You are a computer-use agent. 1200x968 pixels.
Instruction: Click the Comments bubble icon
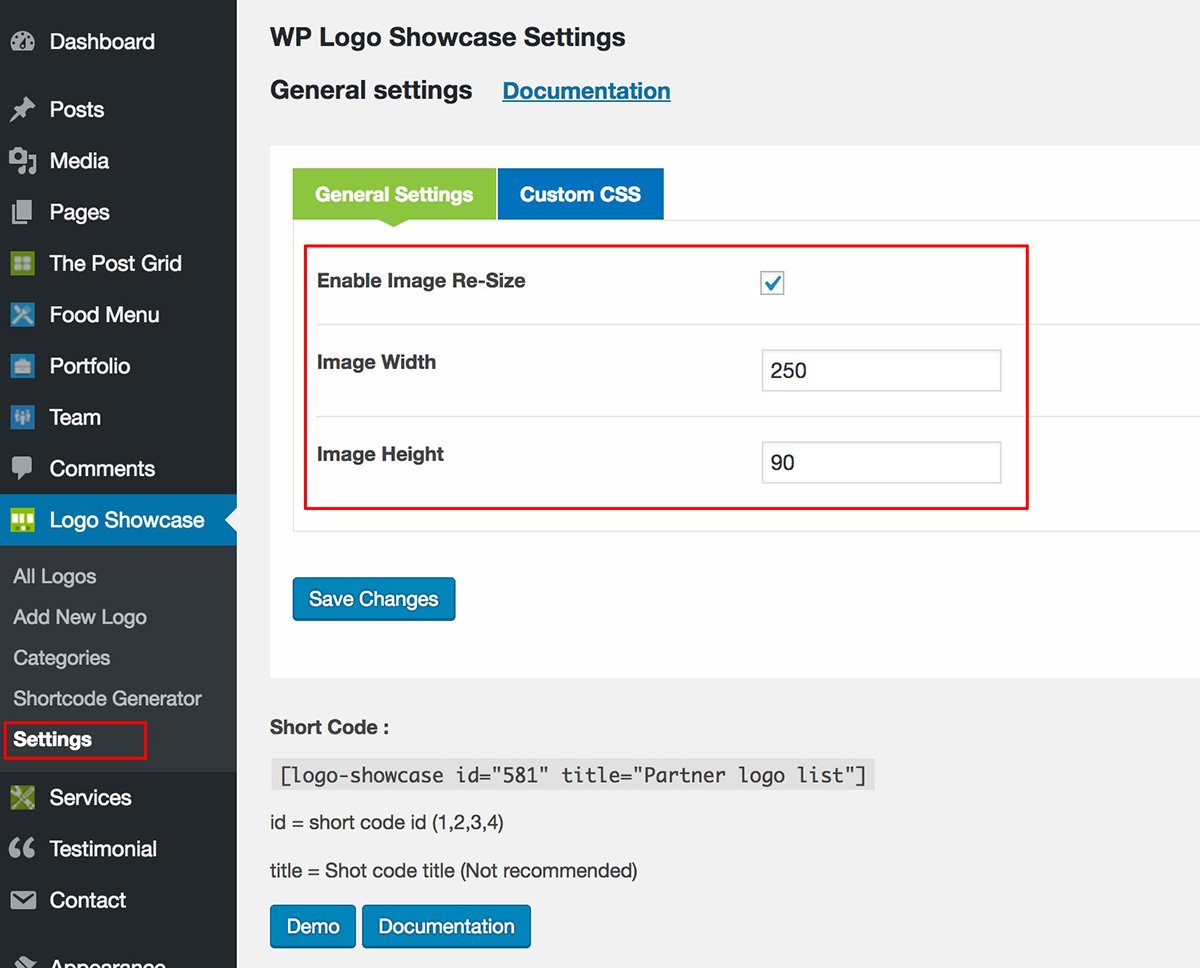[22, 469]
